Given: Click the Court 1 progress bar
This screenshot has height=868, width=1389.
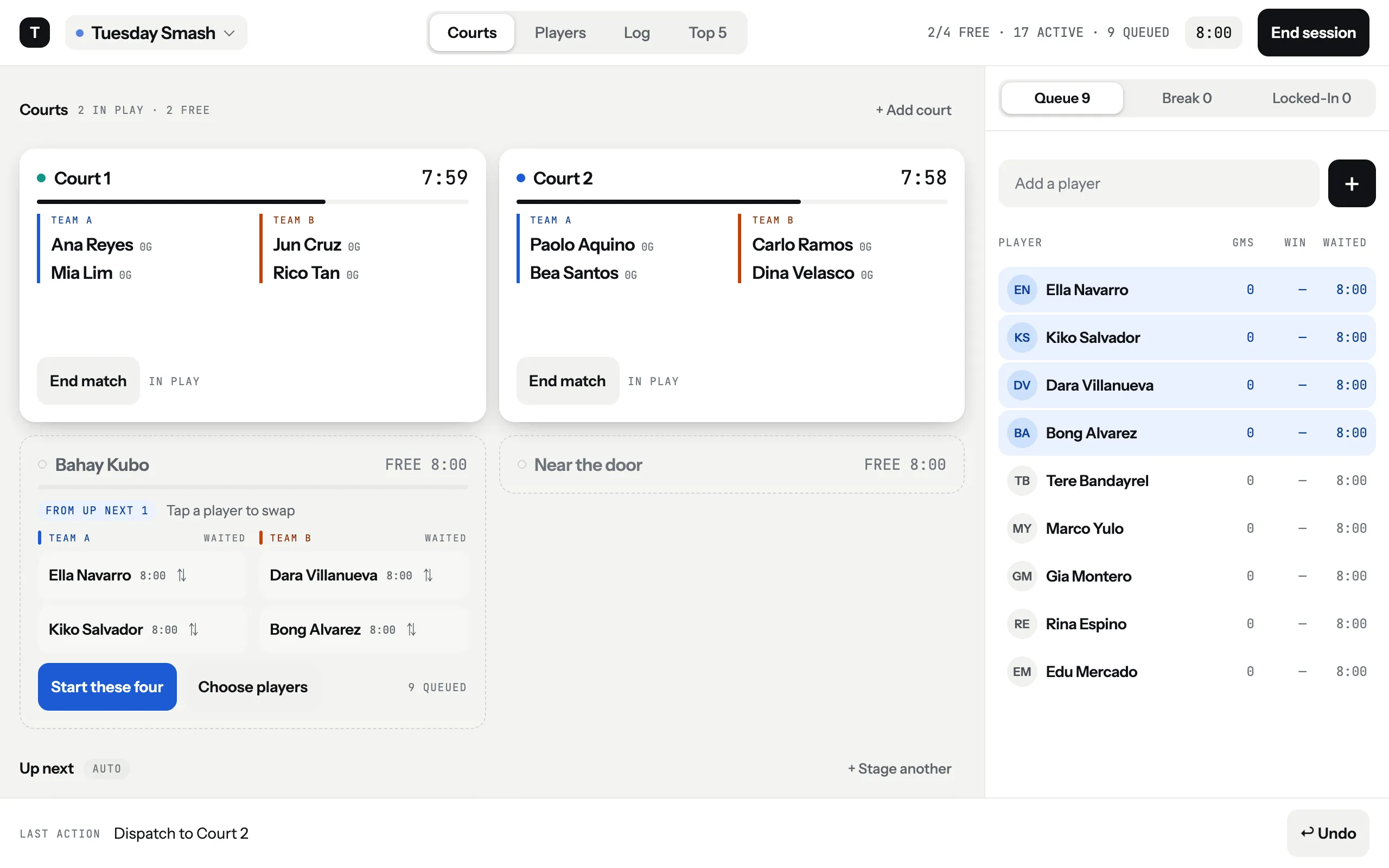Looking at the screenshot, I should pos(252,202).
